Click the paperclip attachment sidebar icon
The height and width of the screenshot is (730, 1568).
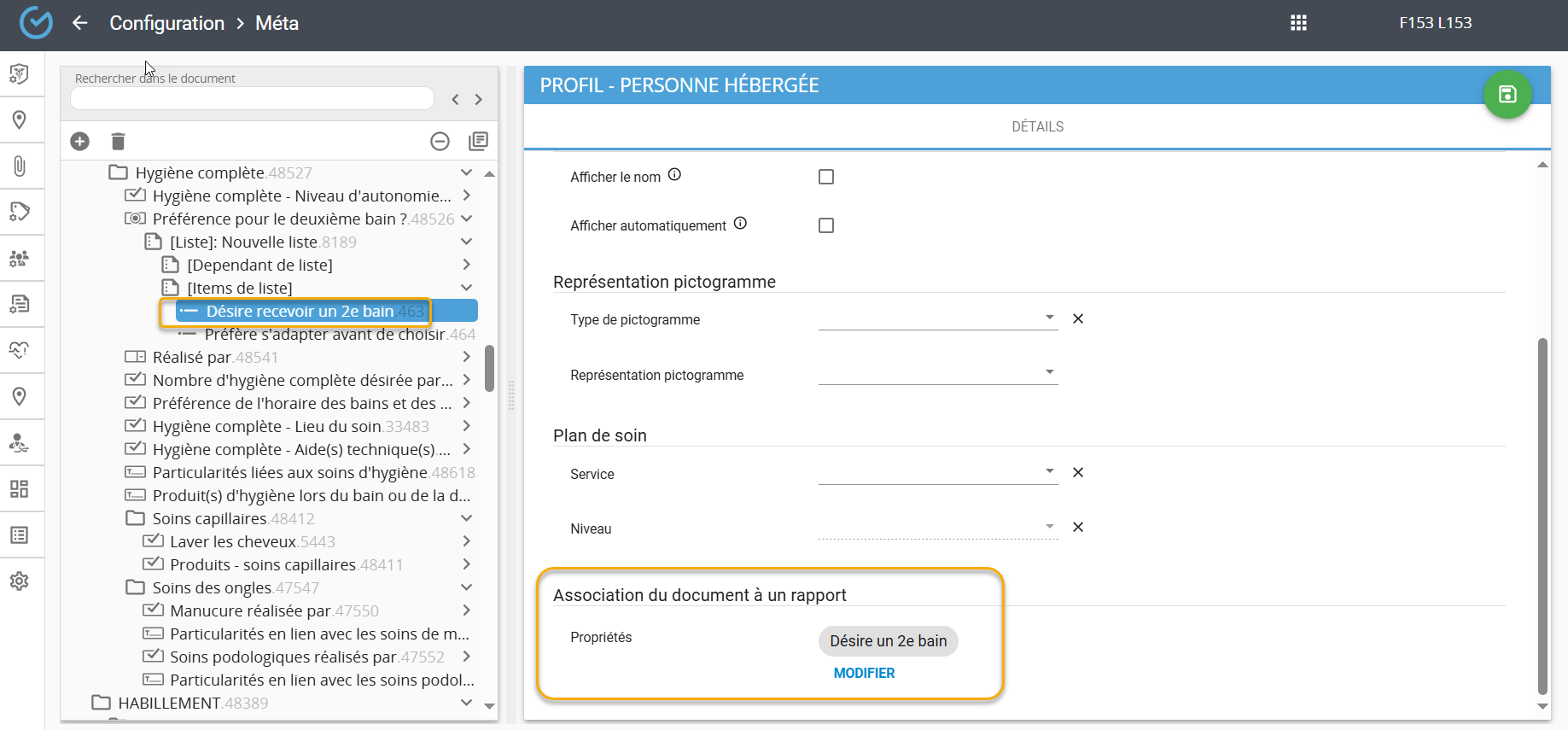click(19, 166)
